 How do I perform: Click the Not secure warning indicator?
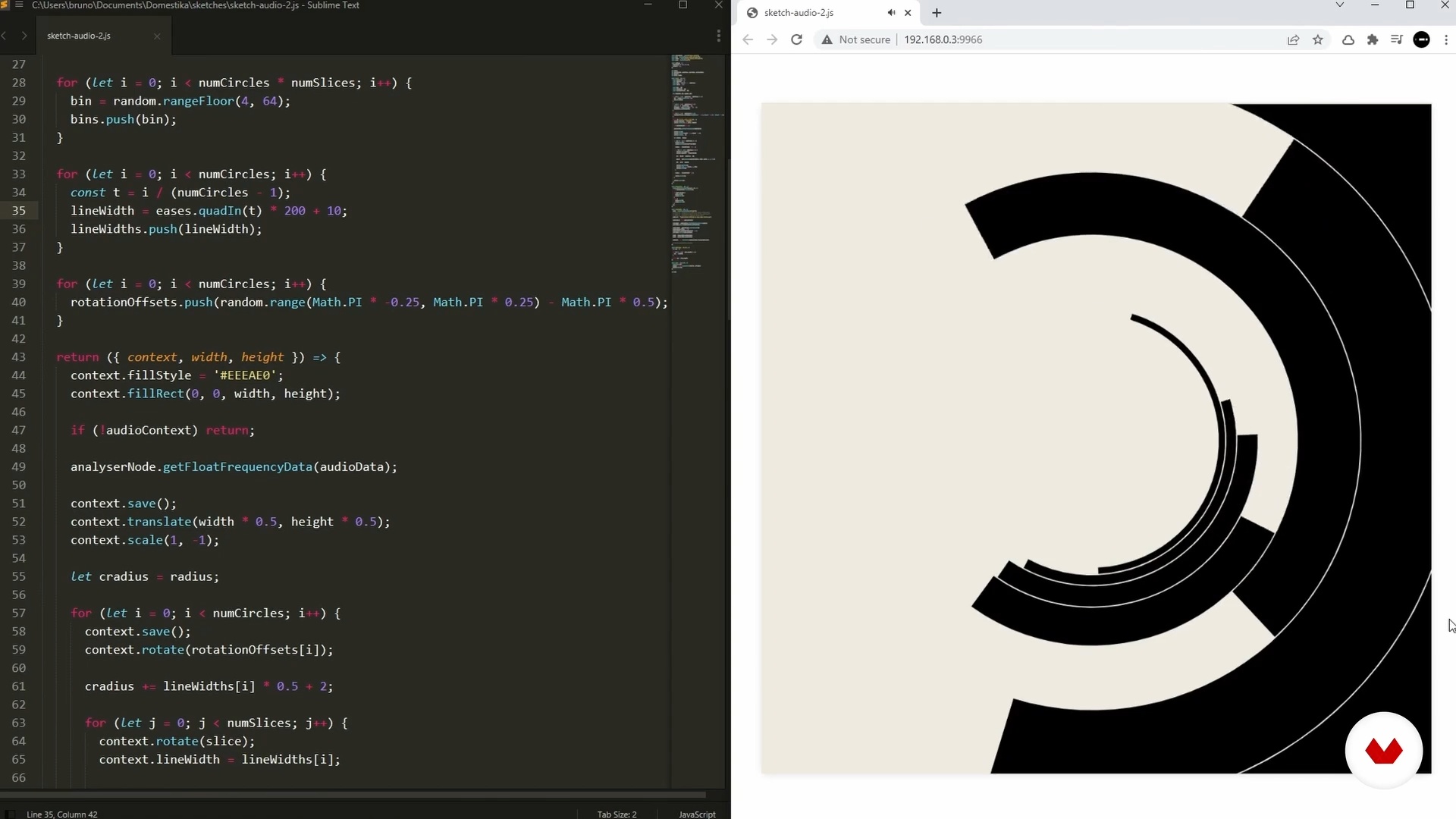coord(855,39)
